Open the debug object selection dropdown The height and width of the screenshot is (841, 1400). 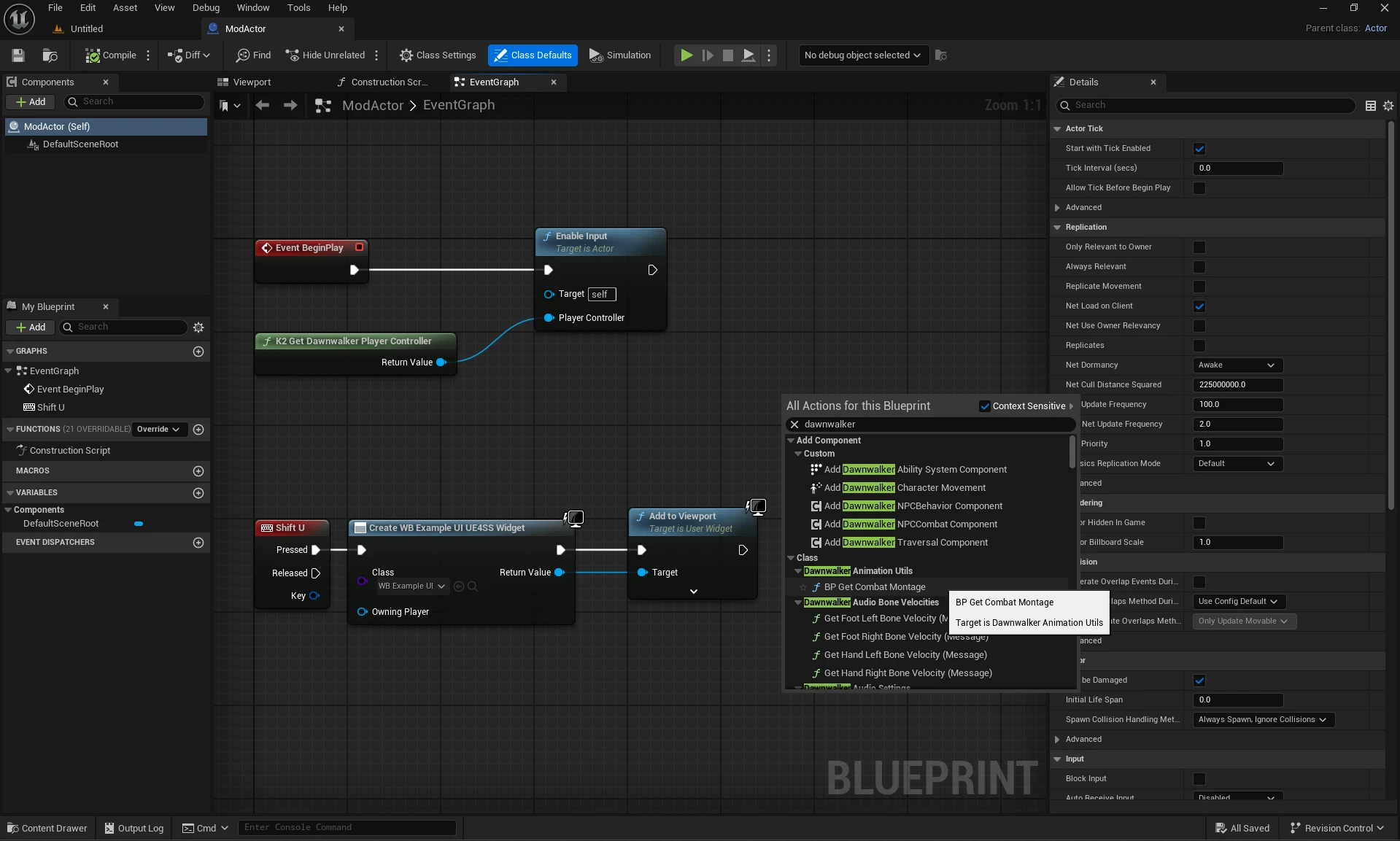click(863, 55)
